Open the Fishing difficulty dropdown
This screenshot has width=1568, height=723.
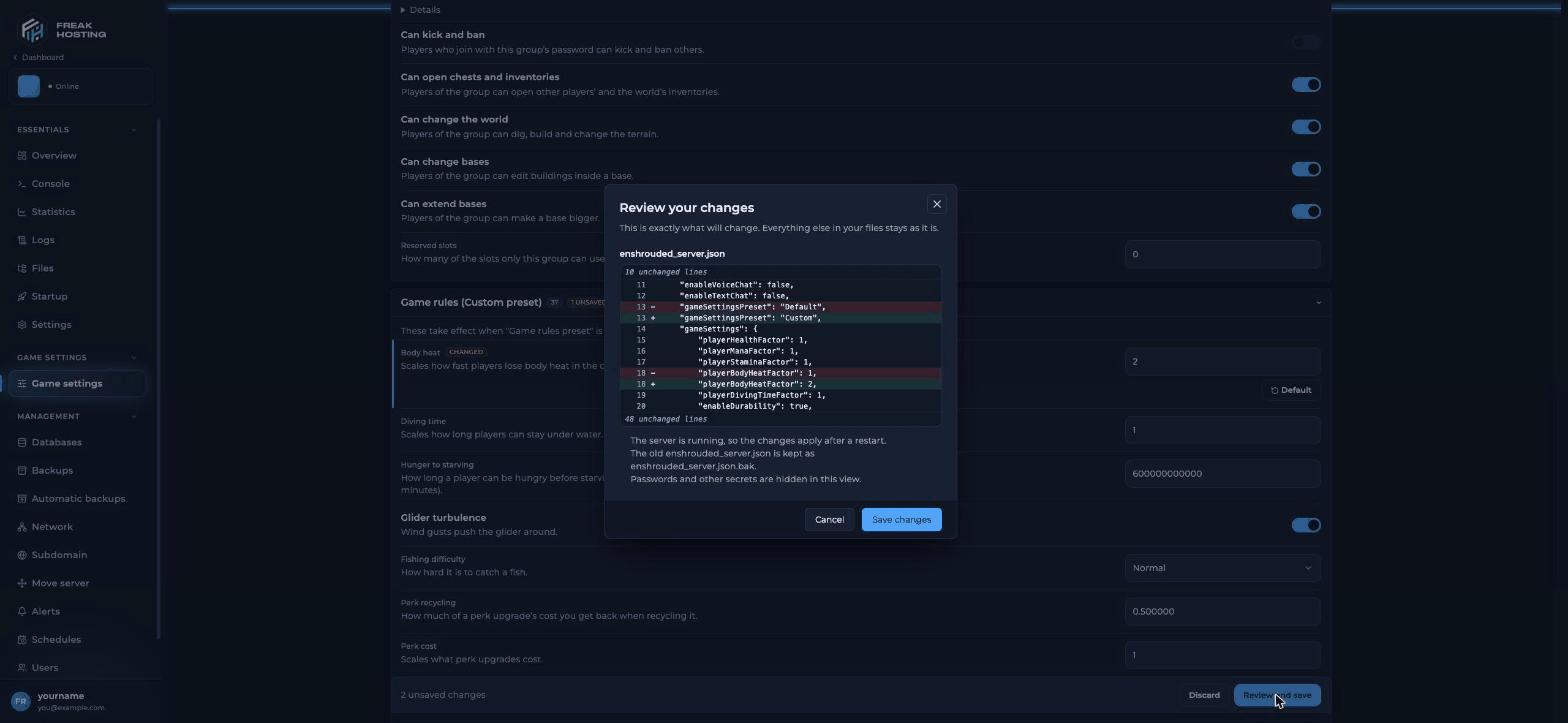click(1222, 568)
